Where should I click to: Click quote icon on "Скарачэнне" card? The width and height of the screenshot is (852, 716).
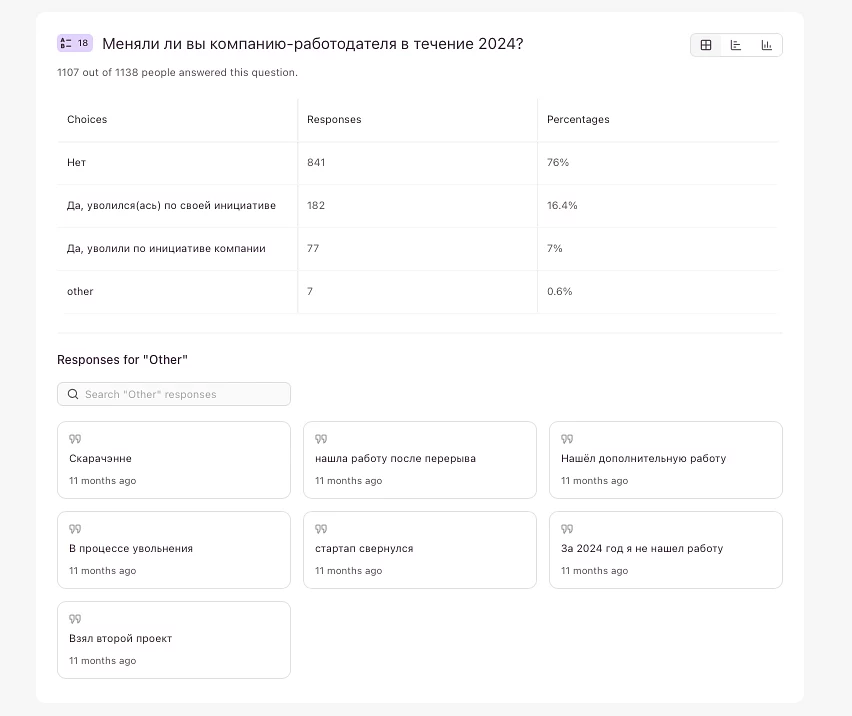75,439
